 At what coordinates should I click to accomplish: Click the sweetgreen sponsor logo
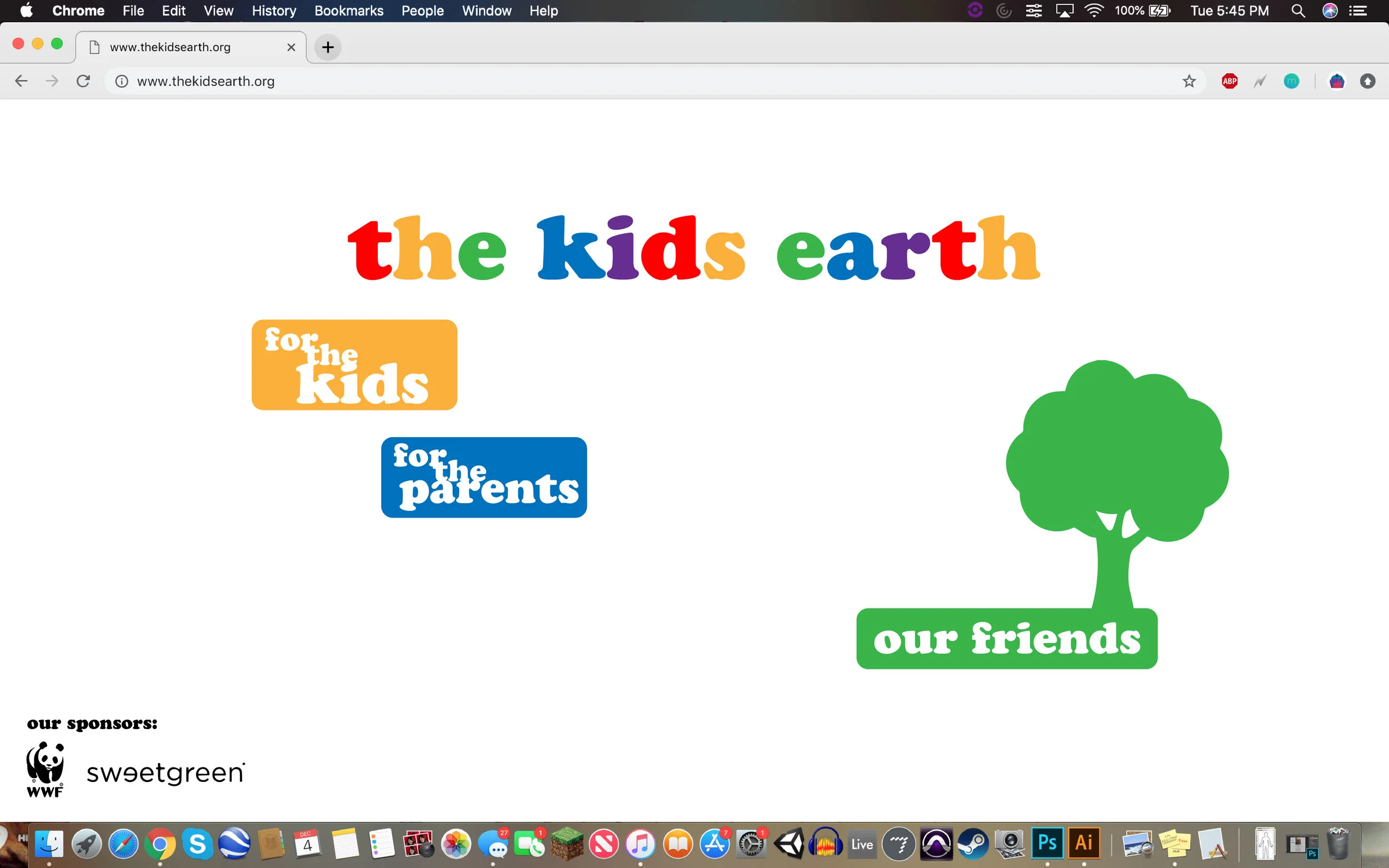(166, 772)
